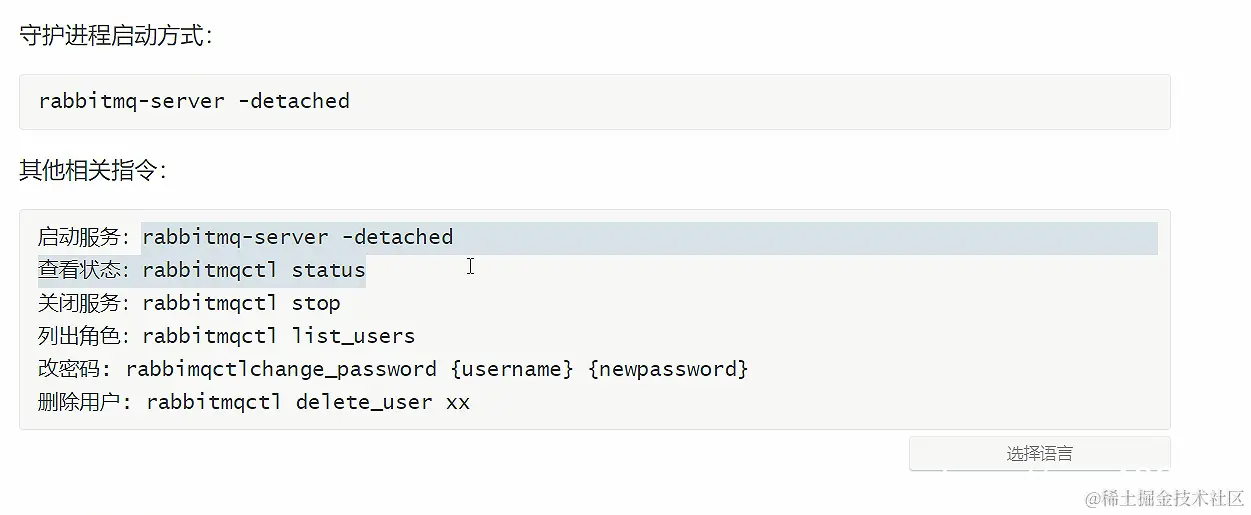1251x515 pixels.
Task: Click the 列出角色 label
Action: (x=83, y=336)
